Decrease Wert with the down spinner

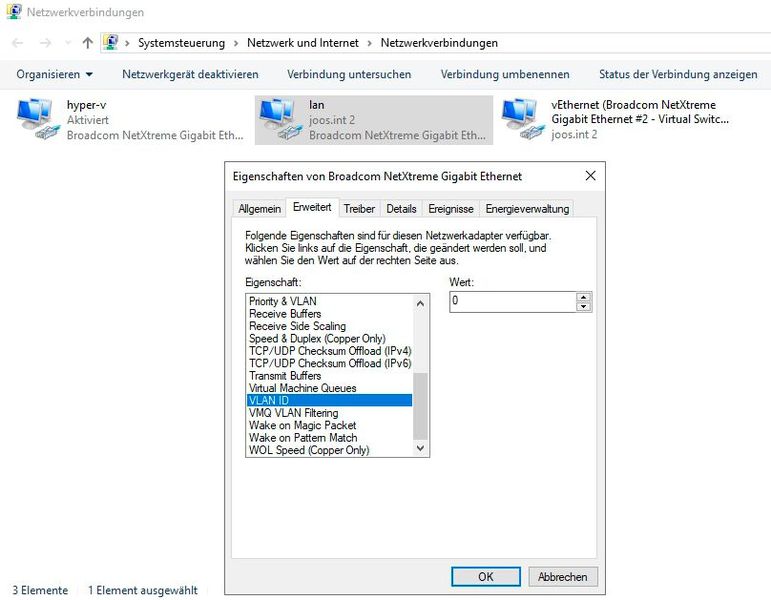(x=584, y=307)
